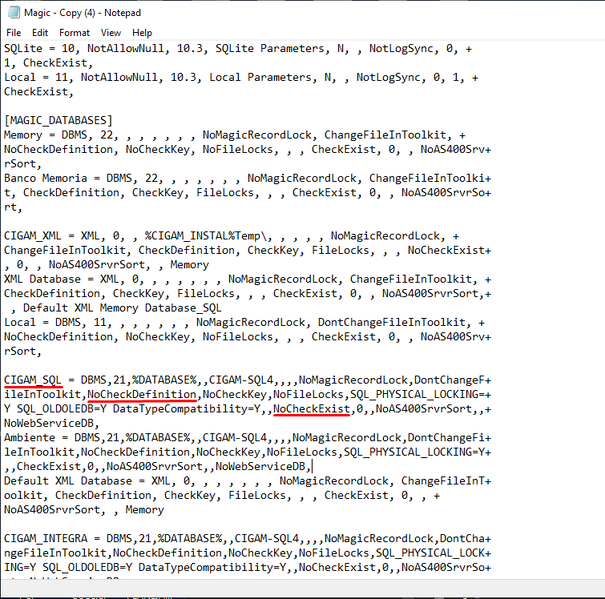Click 'NotLogSync' in the SQLite line

401,49
